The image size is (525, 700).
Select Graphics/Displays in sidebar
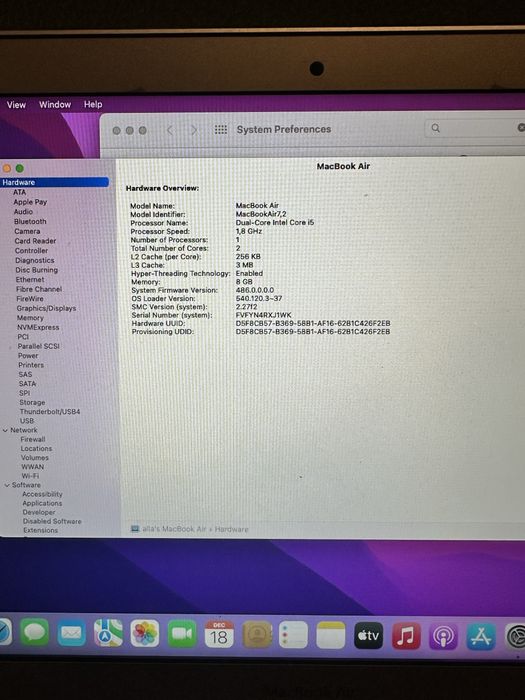[x=46, y=308]
